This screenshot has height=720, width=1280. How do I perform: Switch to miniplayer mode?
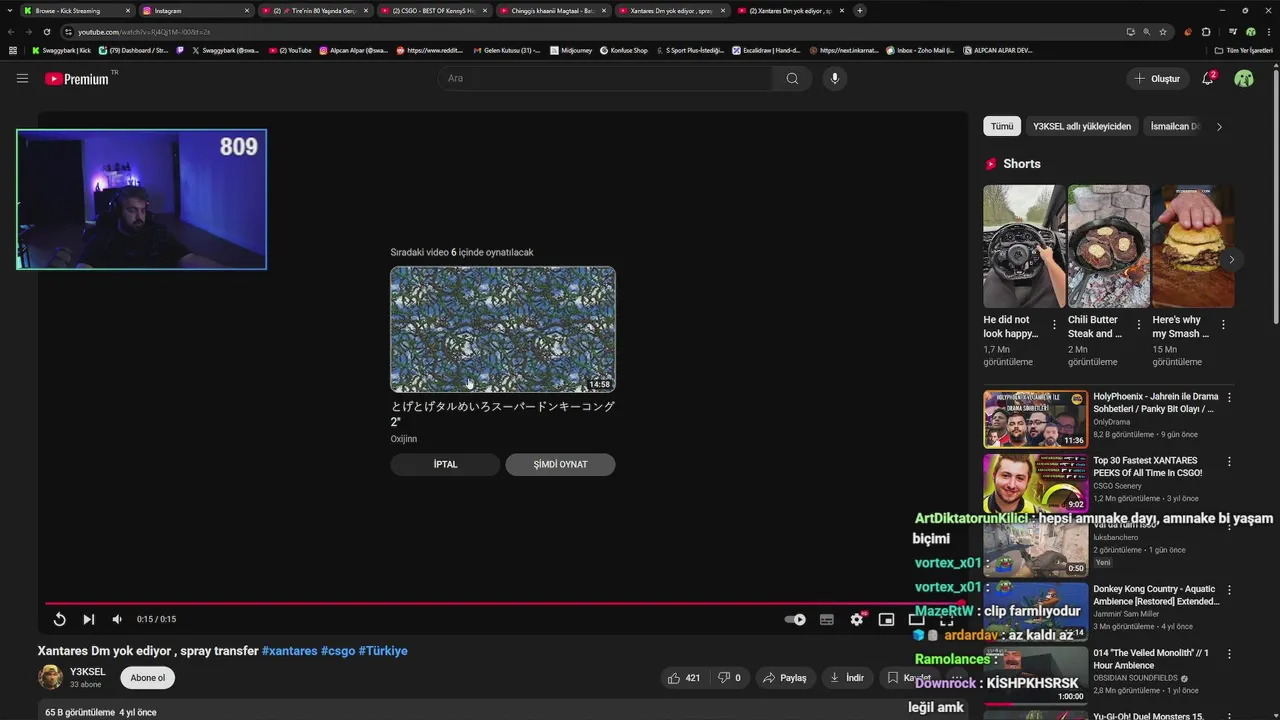(x=886, y=619)
